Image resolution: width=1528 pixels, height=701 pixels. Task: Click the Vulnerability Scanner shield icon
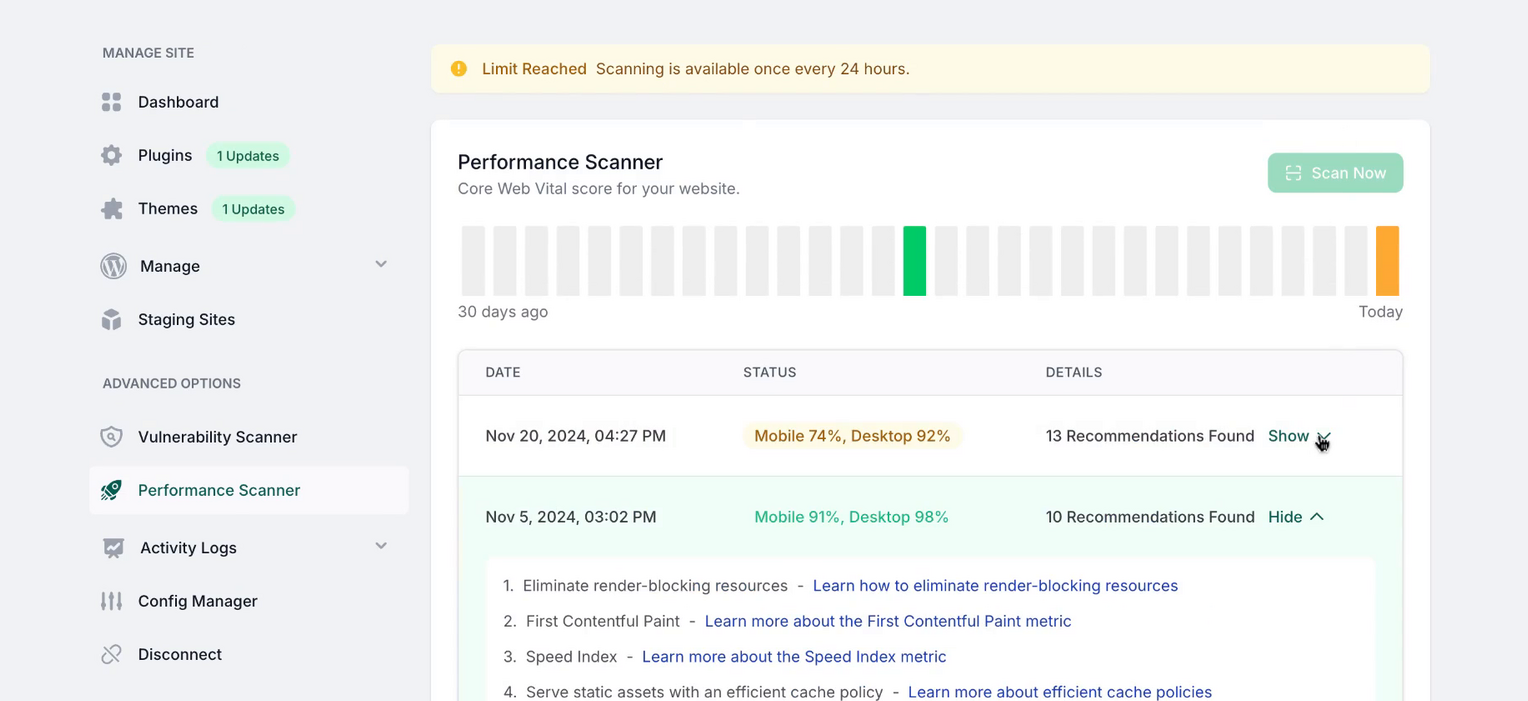(x=111, y=437)
